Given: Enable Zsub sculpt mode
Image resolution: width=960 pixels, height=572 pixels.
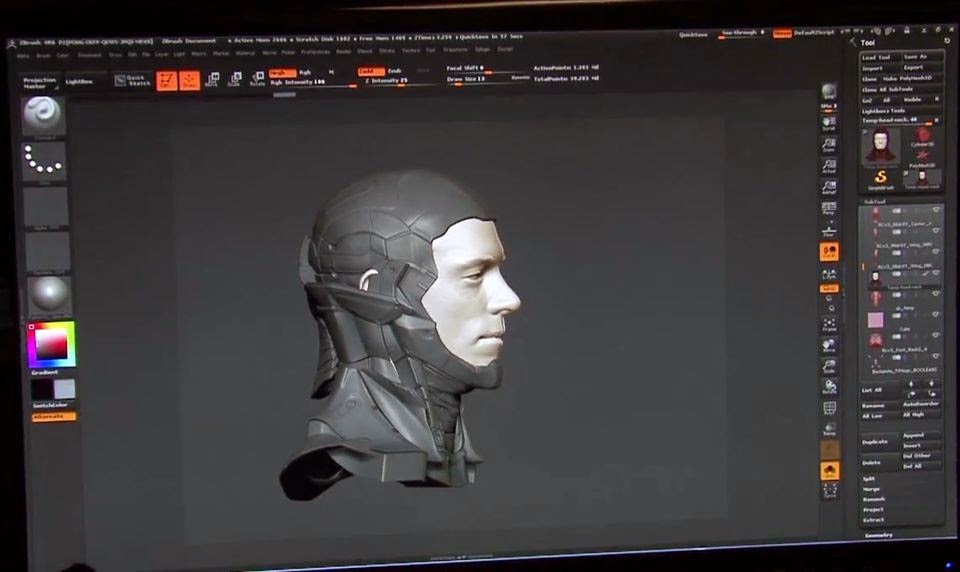Looking at the screenshot, I should point(394,71).
